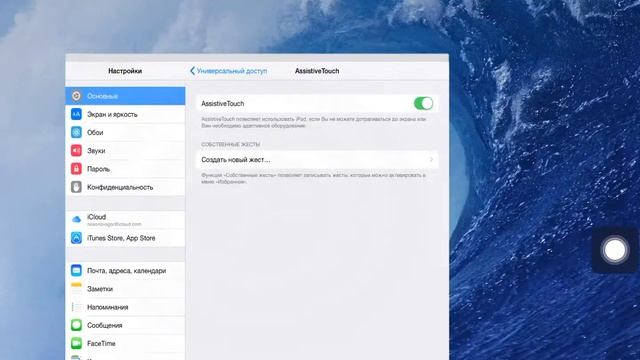Tap Создать новый жест… to create gesture
Viewport: 640px width, 360px height.
(317, 160)
